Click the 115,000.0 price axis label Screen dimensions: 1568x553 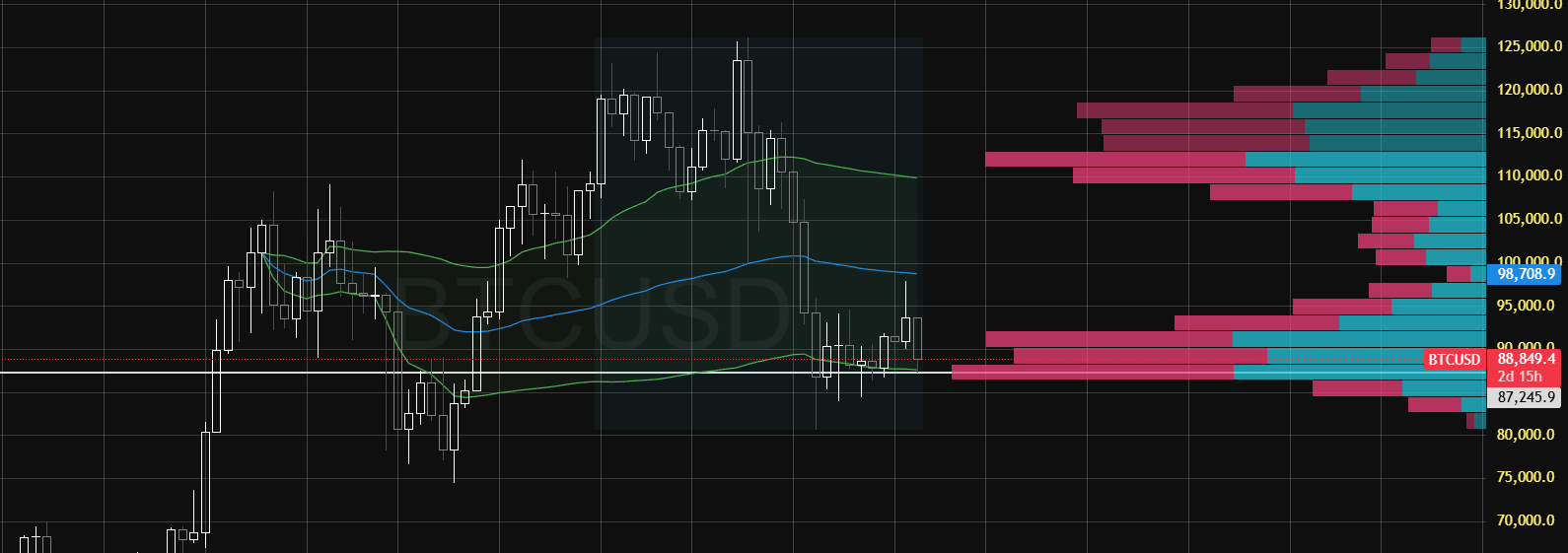tap(1529, 133)
